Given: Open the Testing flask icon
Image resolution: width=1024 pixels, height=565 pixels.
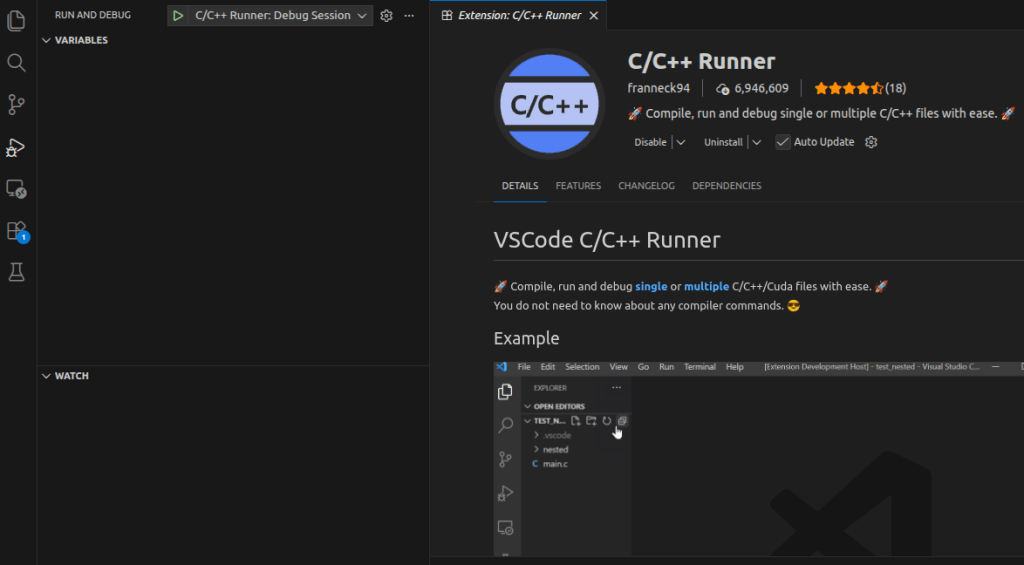Looking at the screenshot, I should [x=16, y=272].
